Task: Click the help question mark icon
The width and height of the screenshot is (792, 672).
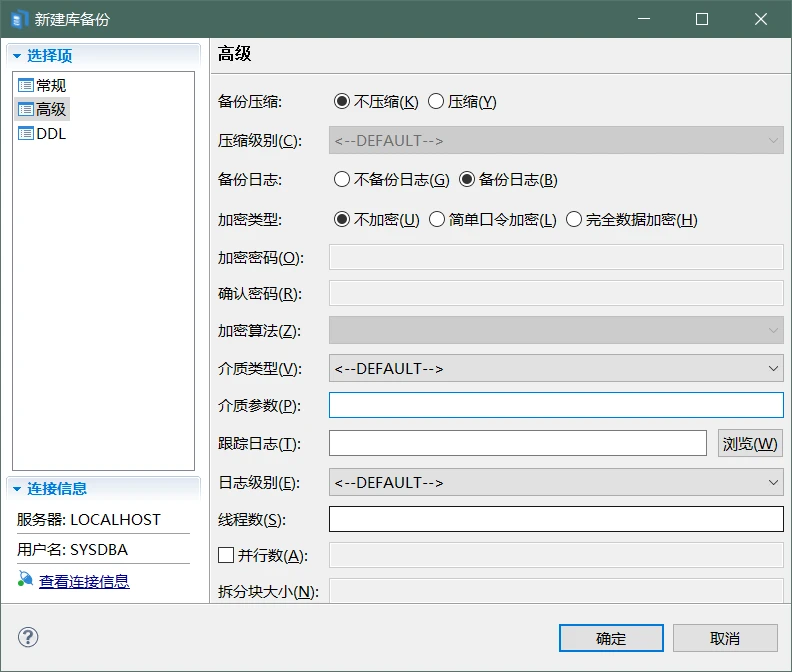Action: 28,638
